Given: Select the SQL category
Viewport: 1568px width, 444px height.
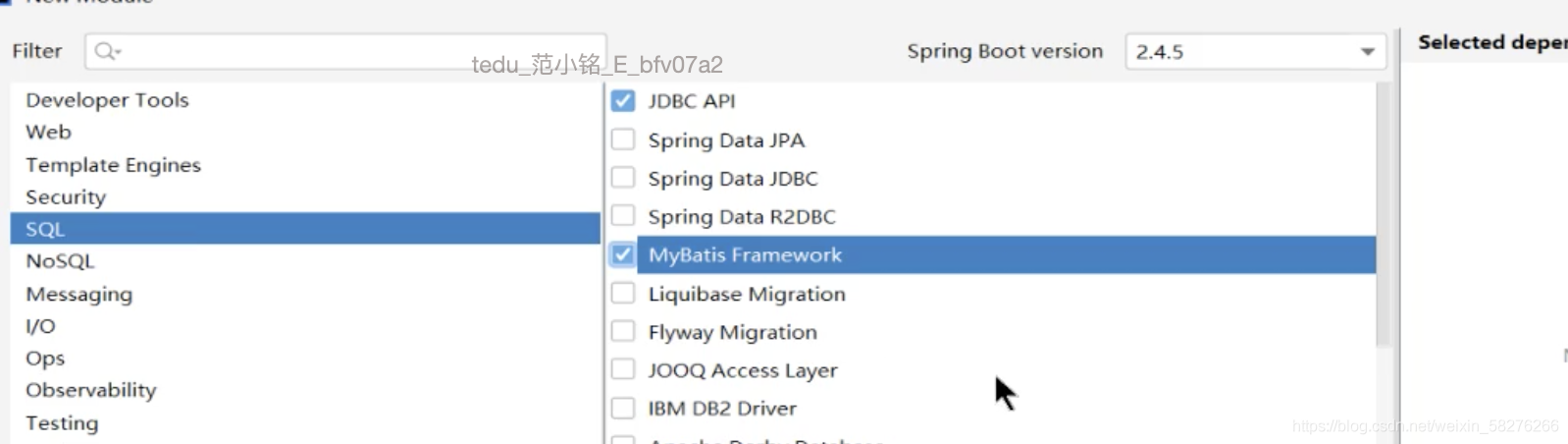Looking at the screenshot, I should (x=305, y=229).
